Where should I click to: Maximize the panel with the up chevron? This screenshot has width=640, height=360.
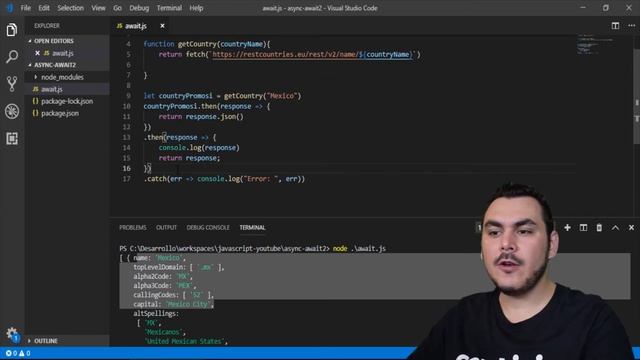[x=615, y=228]
